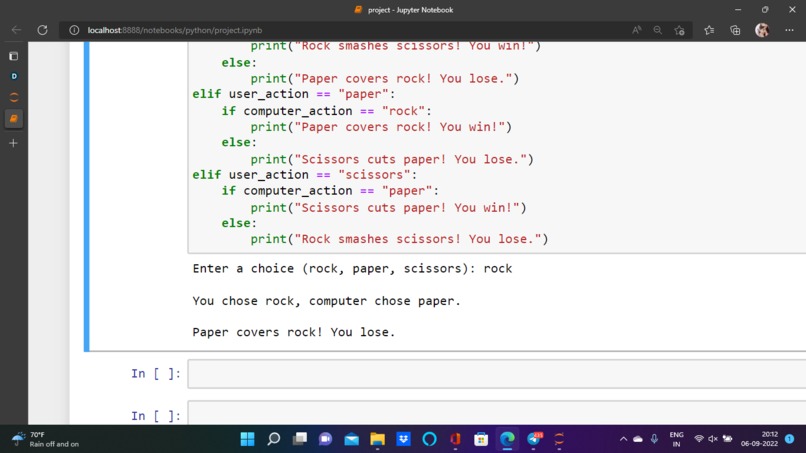
Task: Add this page to favorites
Action: (x=680, y=30)
